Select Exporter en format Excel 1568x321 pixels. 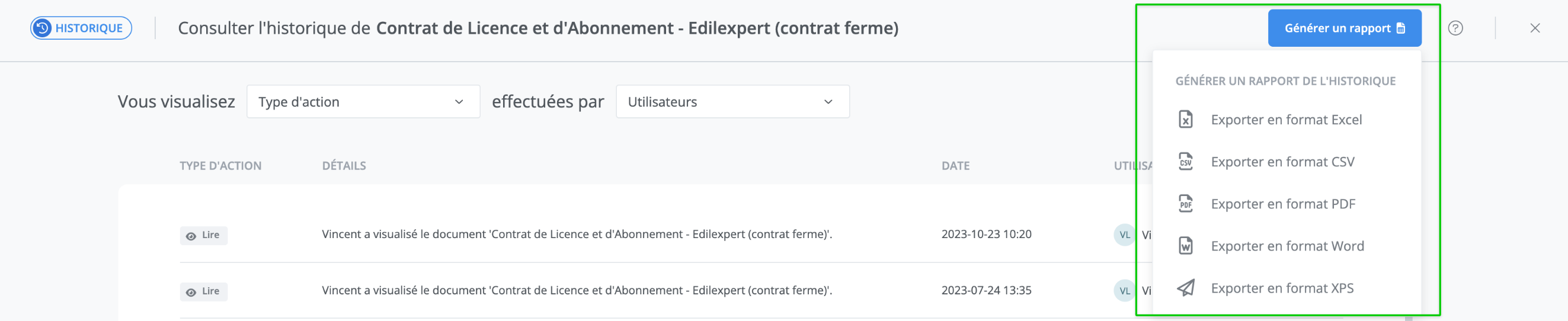pyautogui.click(x=1285, y=120)
